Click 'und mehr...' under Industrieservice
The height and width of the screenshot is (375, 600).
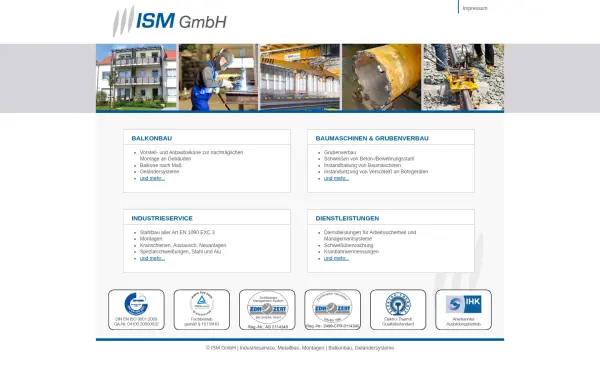(152, 258)
